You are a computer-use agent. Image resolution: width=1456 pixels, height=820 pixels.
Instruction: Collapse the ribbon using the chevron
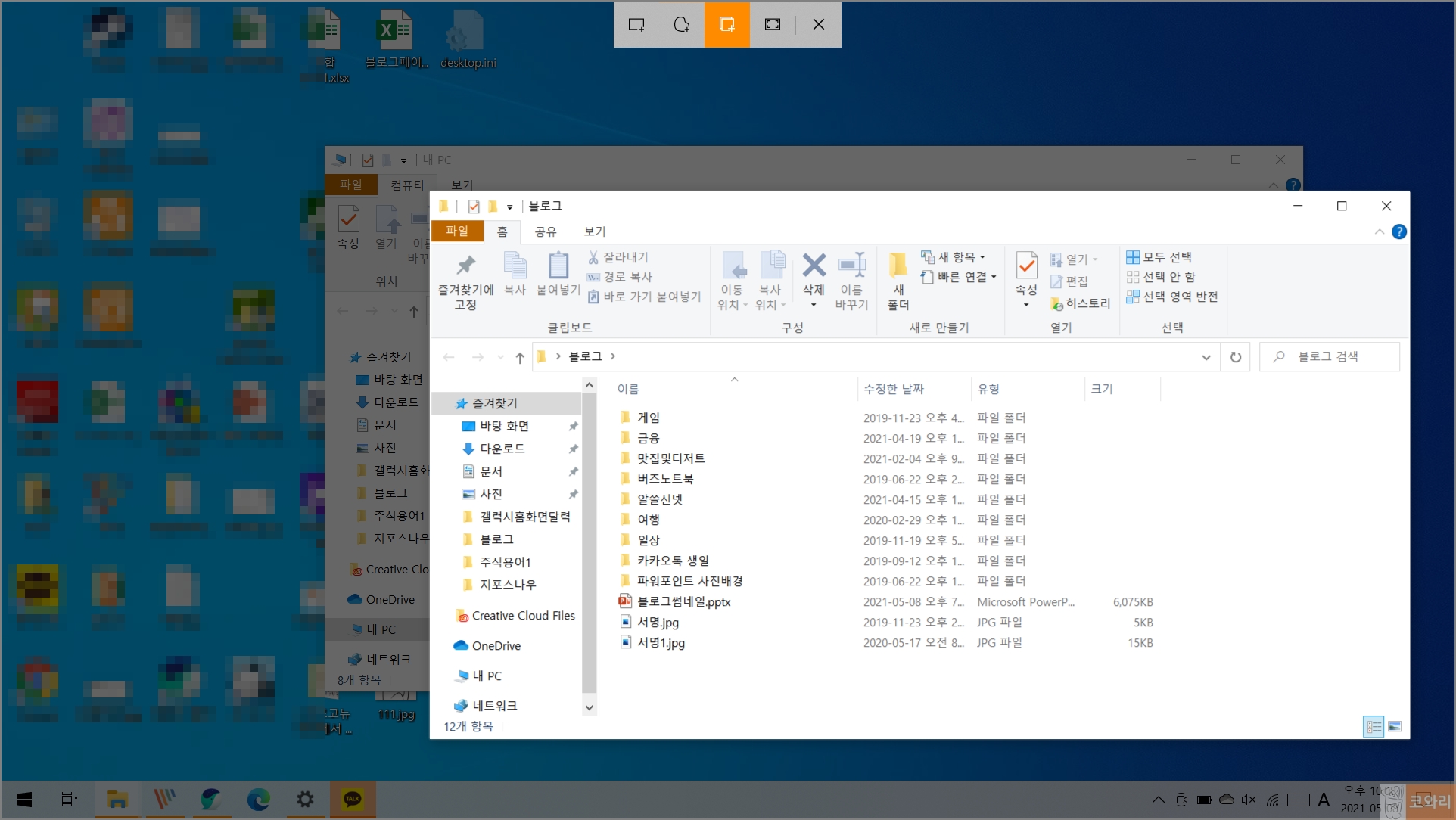click(1379, 231)
